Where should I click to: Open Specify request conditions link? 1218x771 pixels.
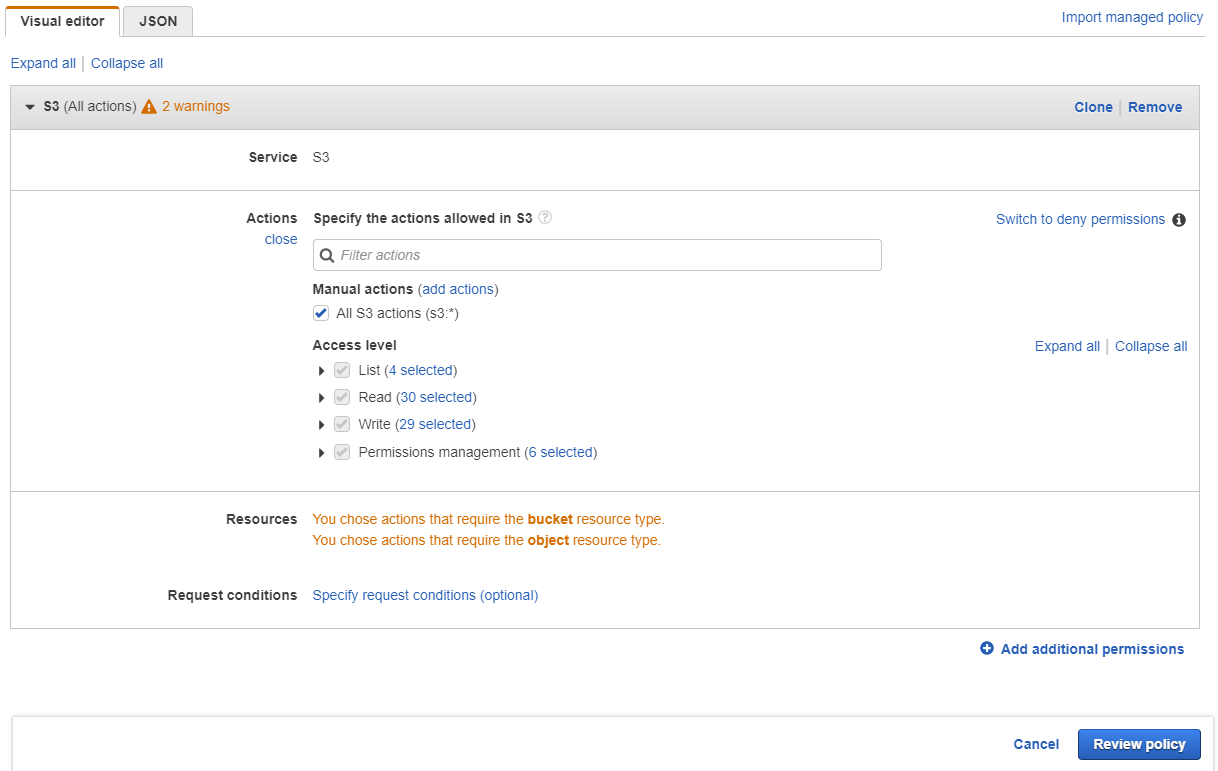pos(425,595)
